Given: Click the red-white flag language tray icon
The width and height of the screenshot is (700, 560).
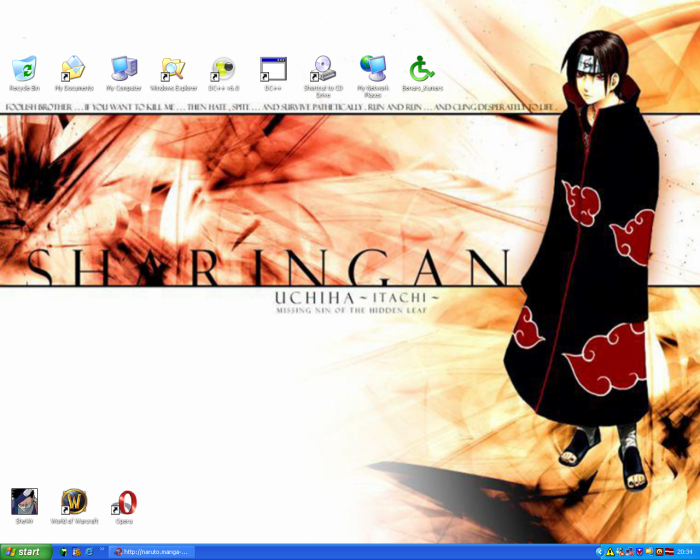Looking at the screenshot, I should (x=669, y=552).
